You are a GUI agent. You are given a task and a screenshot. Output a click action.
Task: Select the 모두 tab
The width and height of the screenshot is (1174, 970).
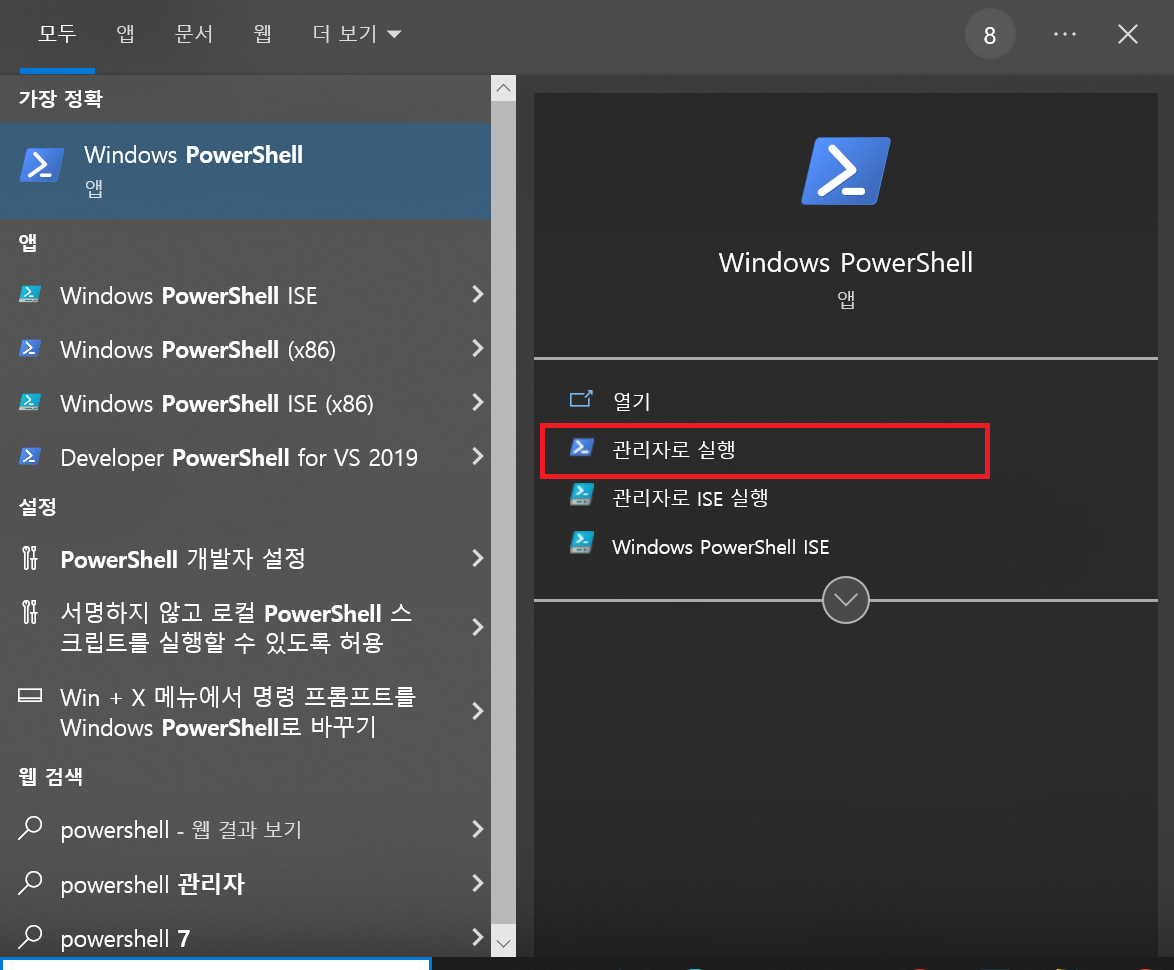(x=58, y=34)
